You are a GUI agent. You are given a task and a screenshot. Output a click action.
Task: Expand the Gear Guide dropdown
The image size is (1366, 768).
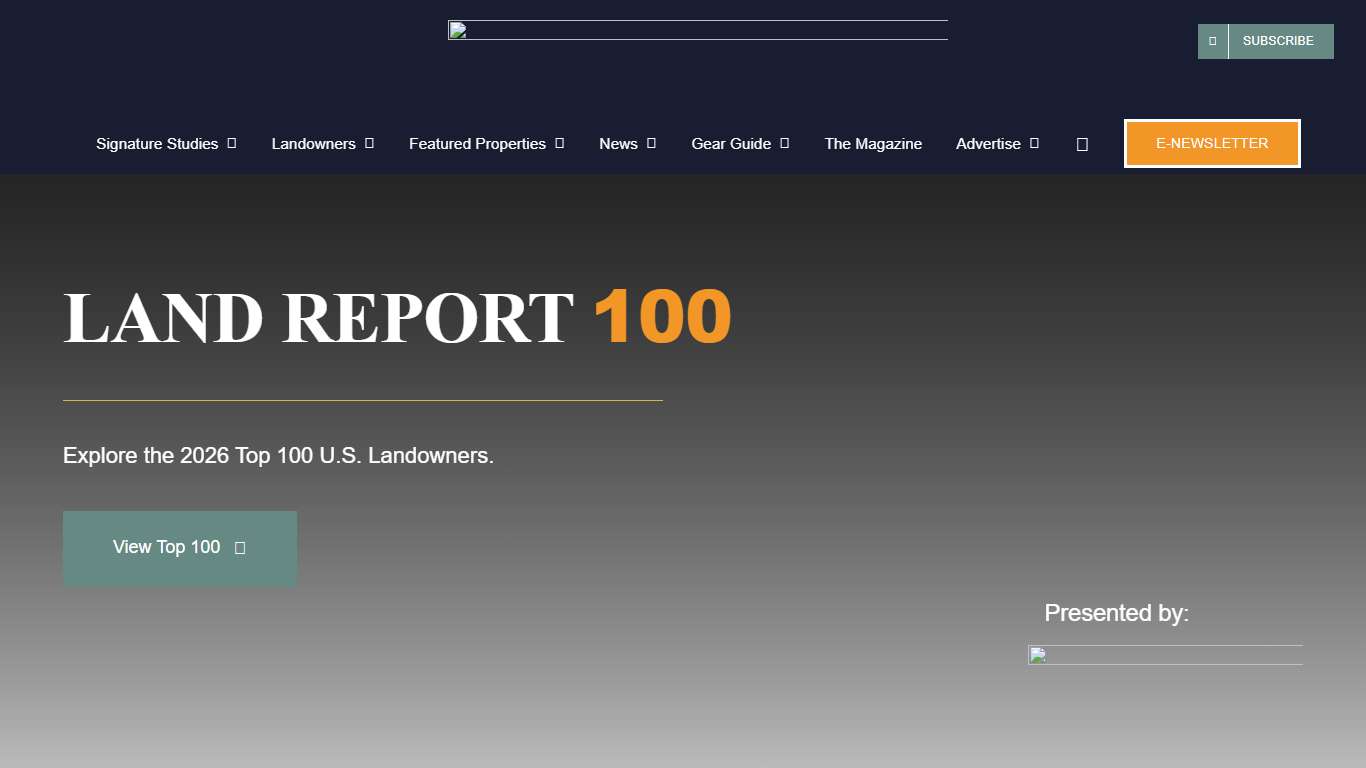point(786,143)
